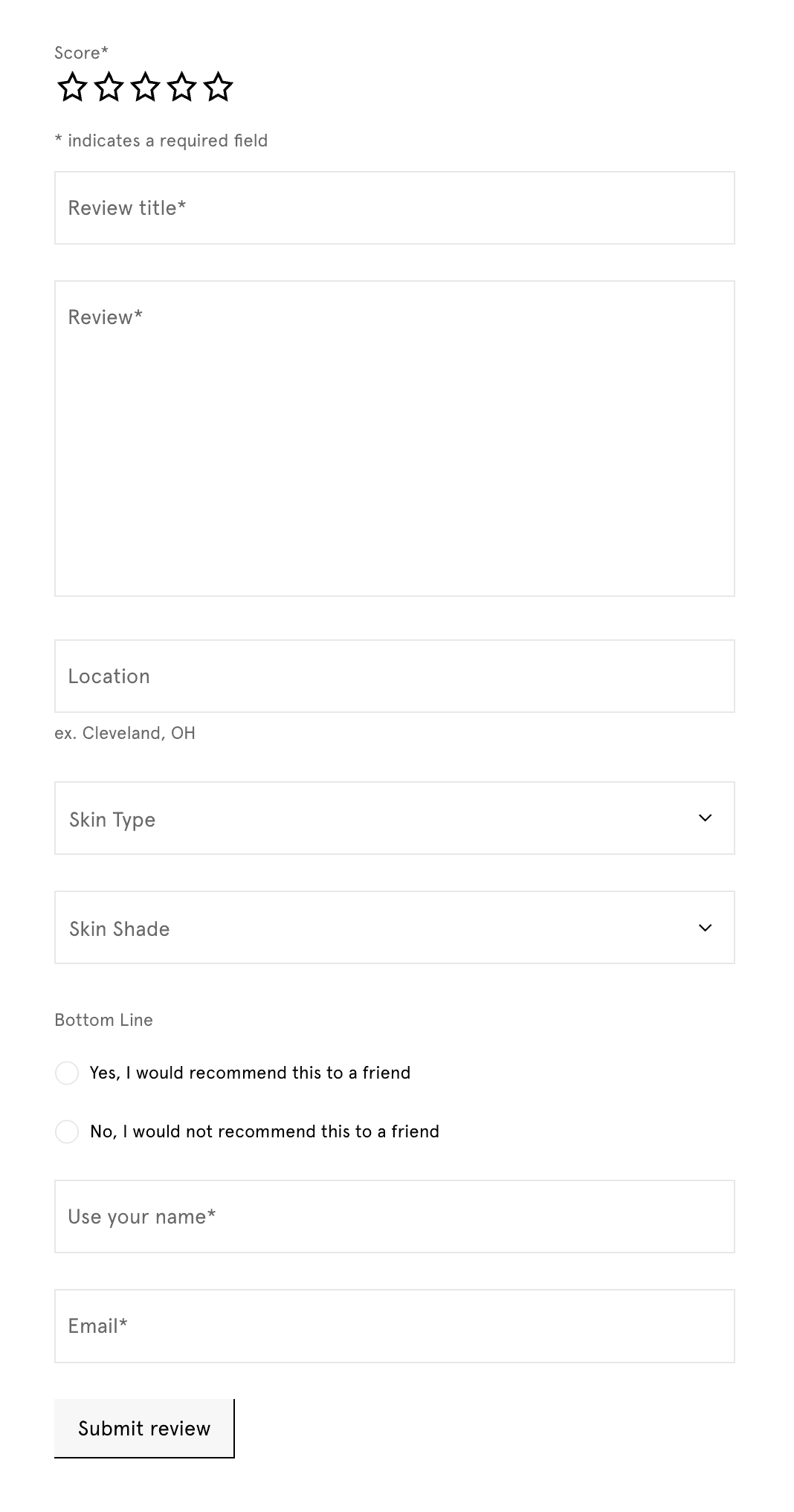Click the Location input field
Viewport: 794px width, 1512px height.
[394, 676]
